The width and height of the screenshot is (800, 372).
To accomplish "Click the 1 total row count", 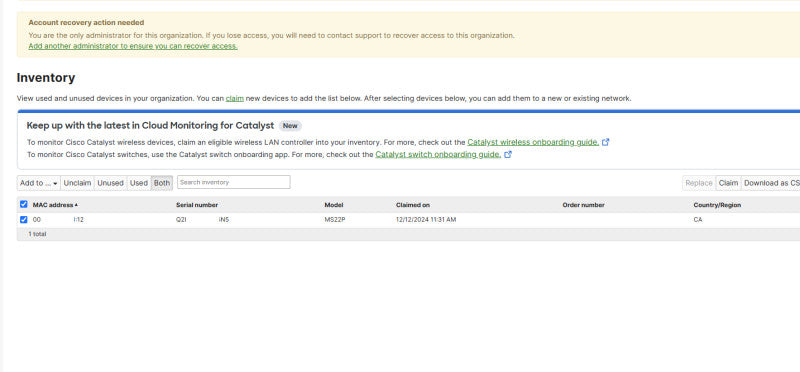I will tap(37, 234).
